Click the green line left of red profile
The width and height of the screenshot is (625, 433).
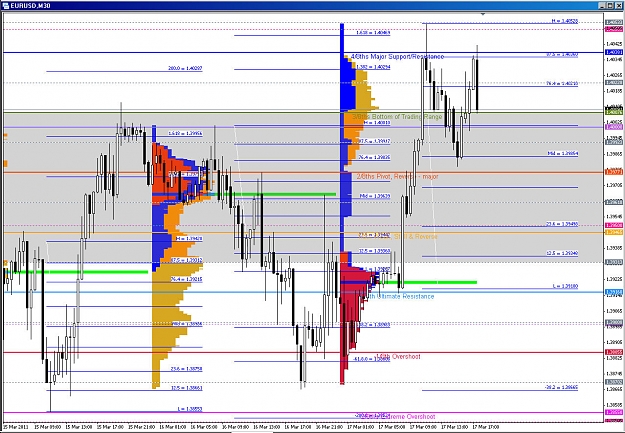point(275,194)
